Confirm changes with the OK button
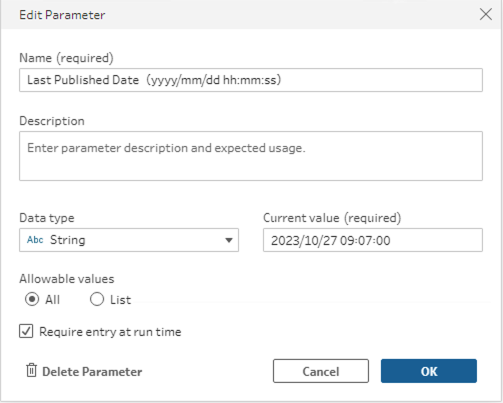Image resolution: width=503 pixels, height=403 pixels. [x=429, y=371]
